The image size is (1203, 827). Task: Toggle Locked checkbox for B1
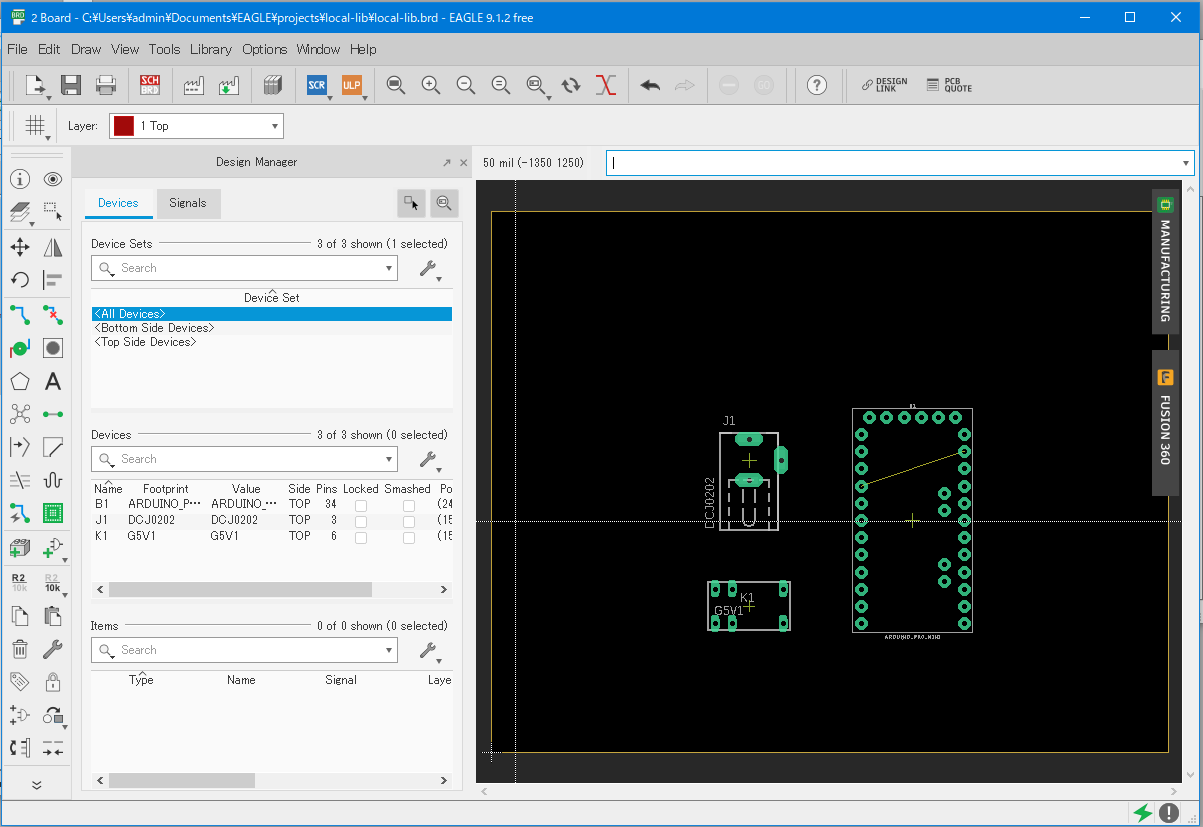point(361,506)
